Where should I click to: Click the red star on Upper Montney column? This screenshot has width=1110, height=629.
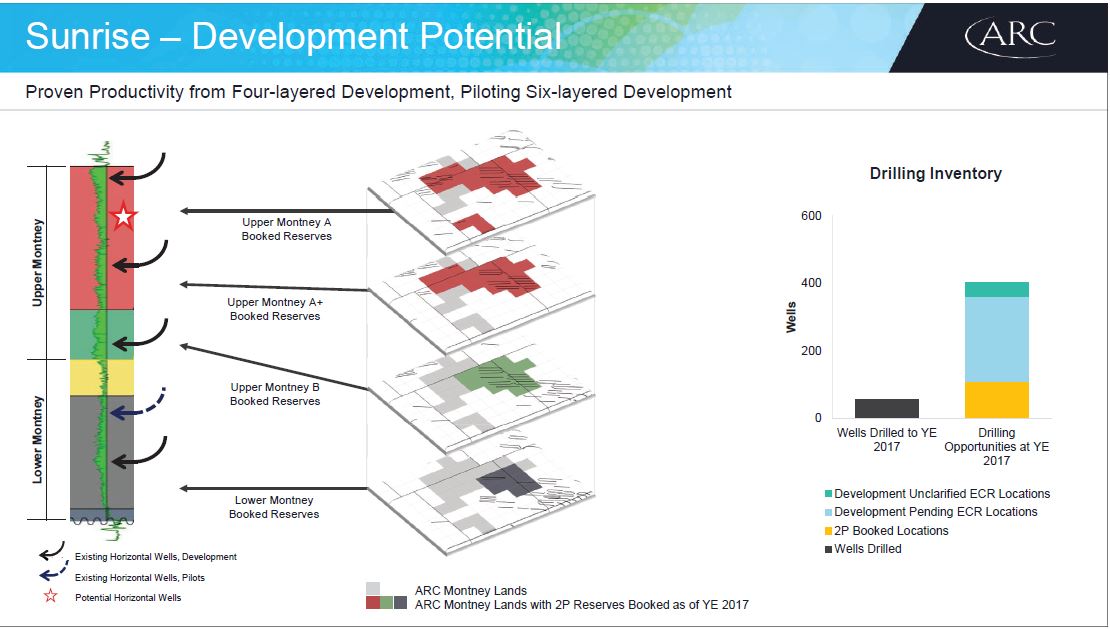123,217
